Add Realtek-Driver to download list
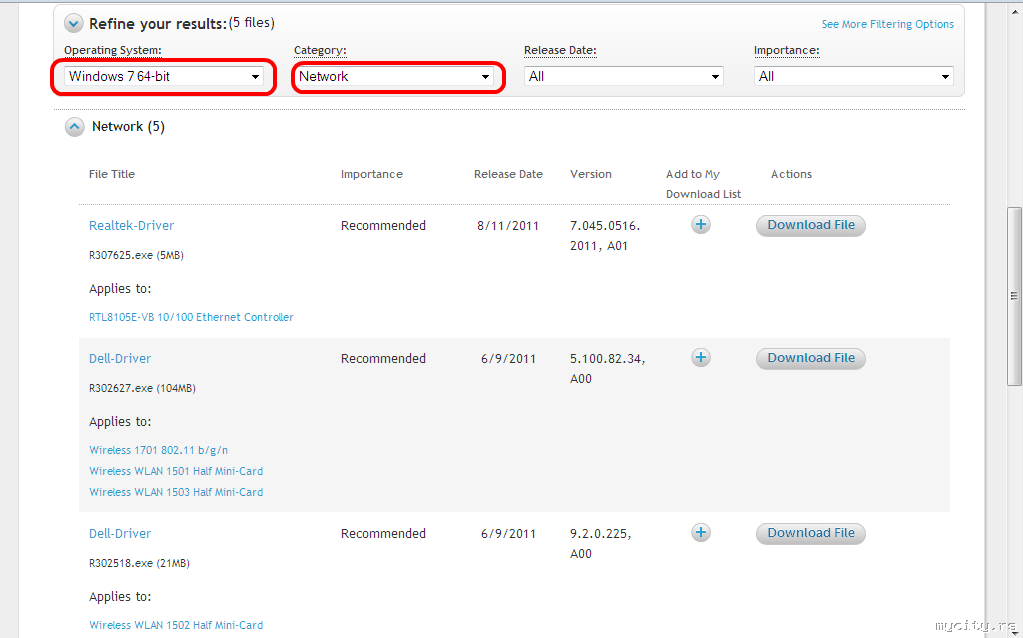Screen dimensions: 1023x638 click(x=701, y=225)
